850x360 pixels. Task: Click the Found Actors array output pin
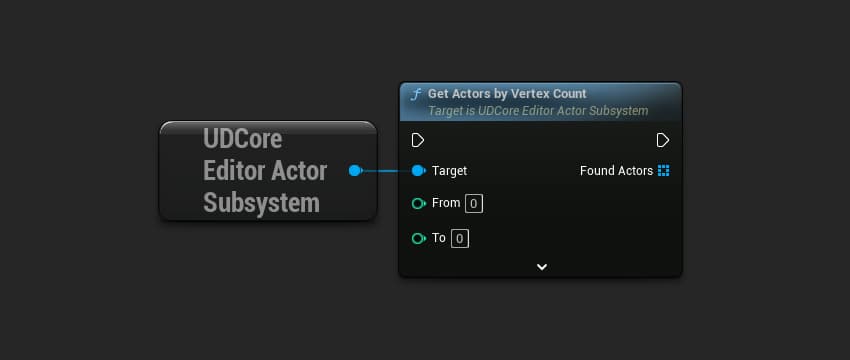pos(664,171)
